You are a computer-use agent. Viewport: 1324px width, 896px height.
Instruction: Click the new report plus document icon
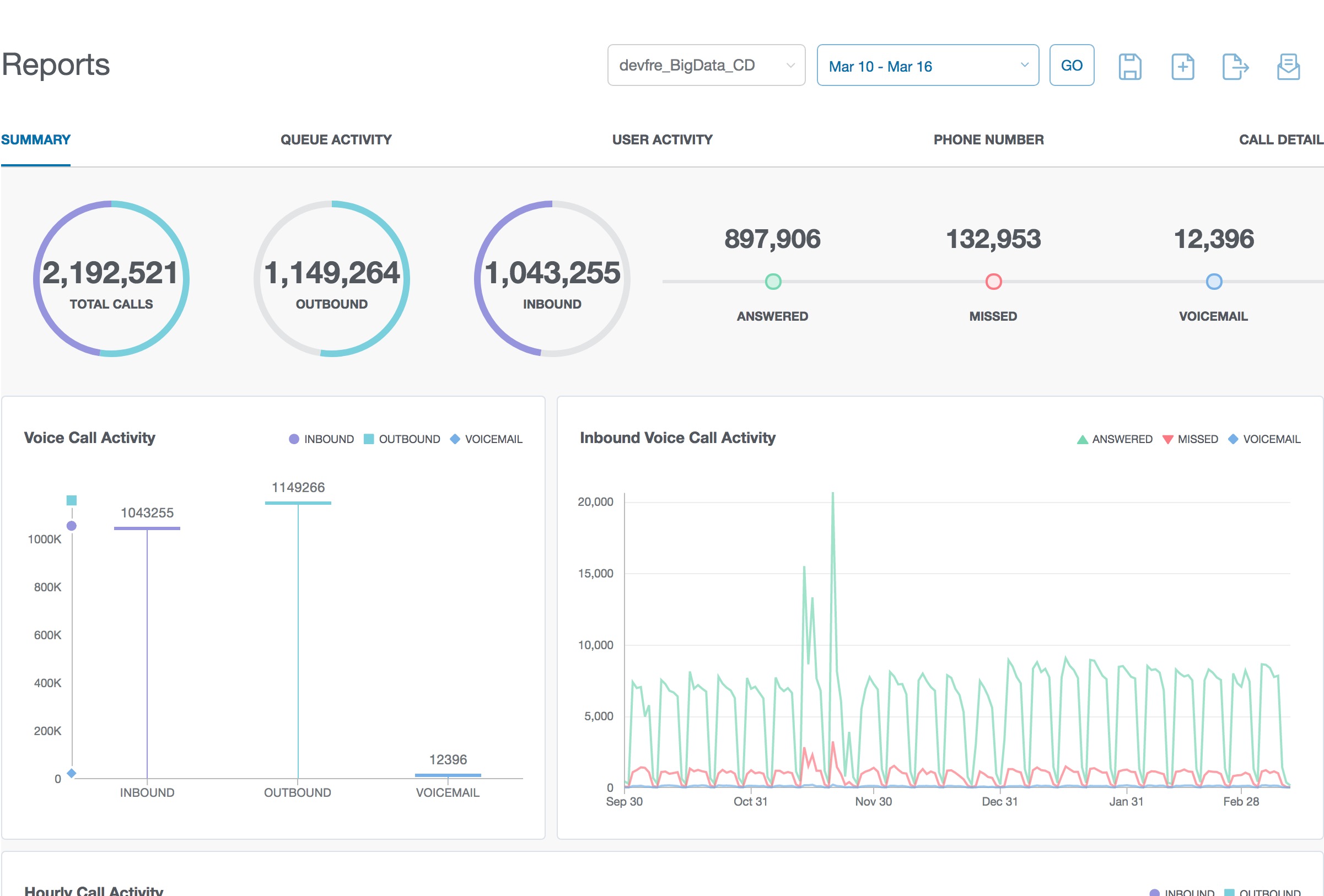(x=1183, y=67)
